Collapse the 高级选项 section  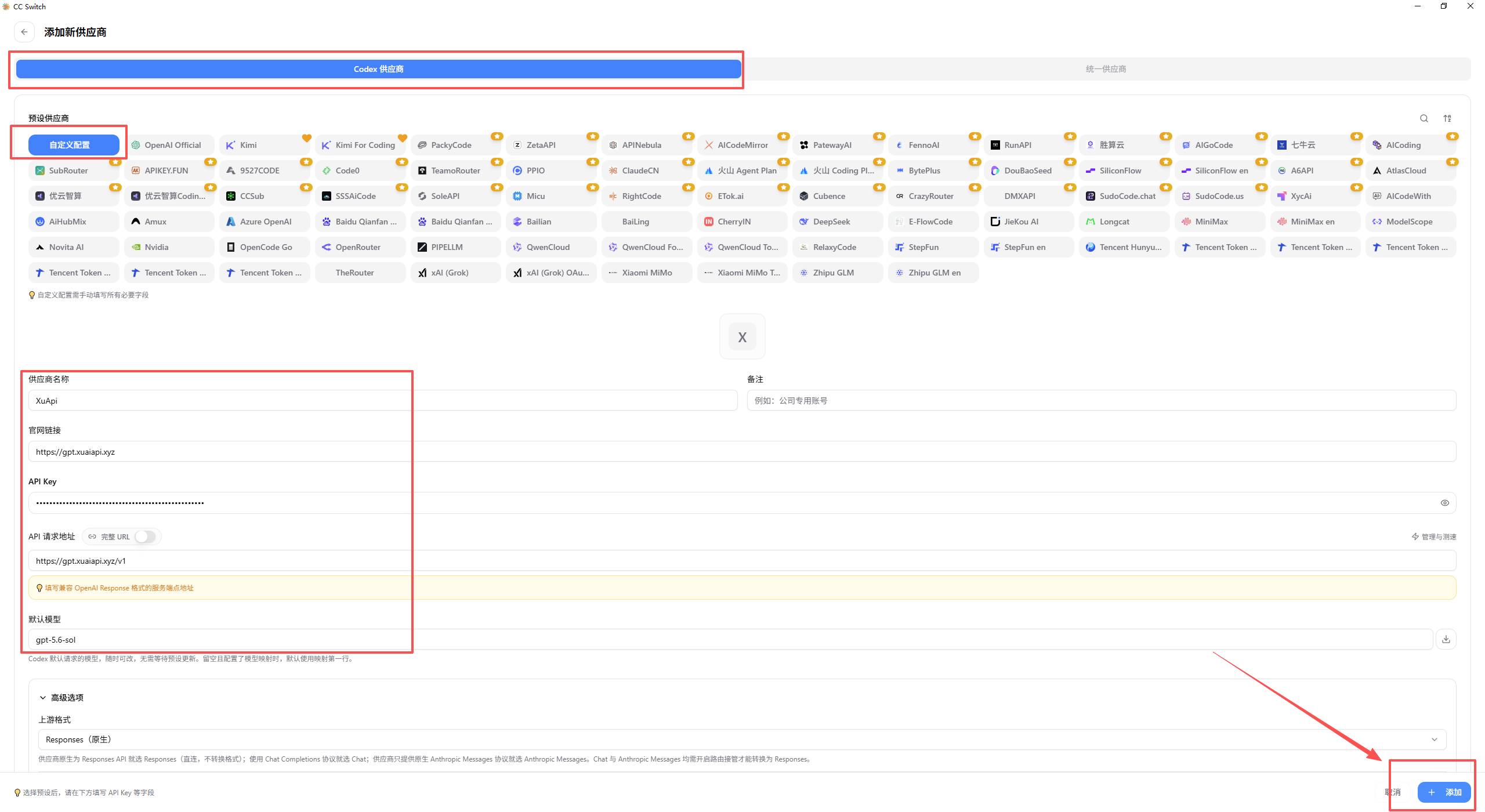61,698
